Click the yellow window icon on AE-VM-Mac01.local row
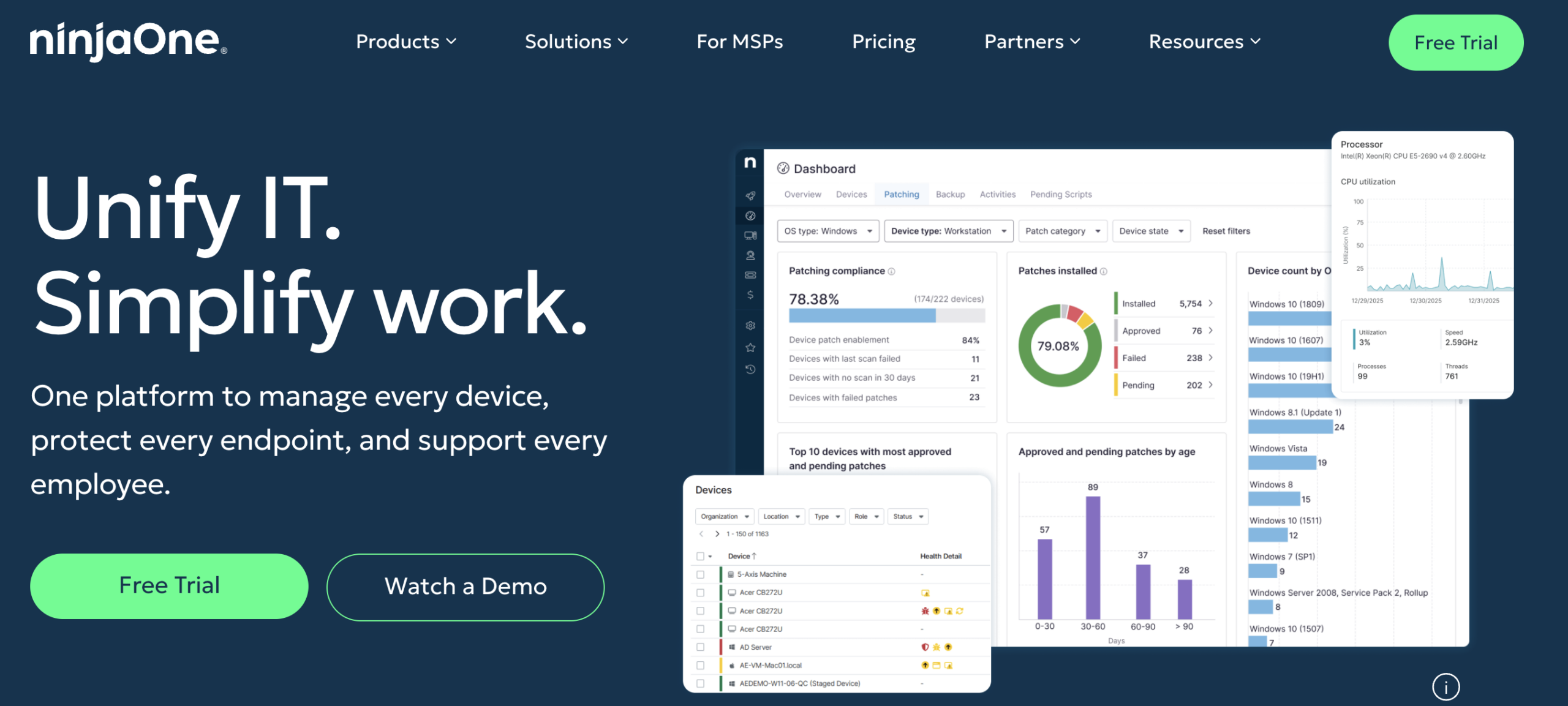The height and width of the screenshot is (706, 1568). [936, 665]
